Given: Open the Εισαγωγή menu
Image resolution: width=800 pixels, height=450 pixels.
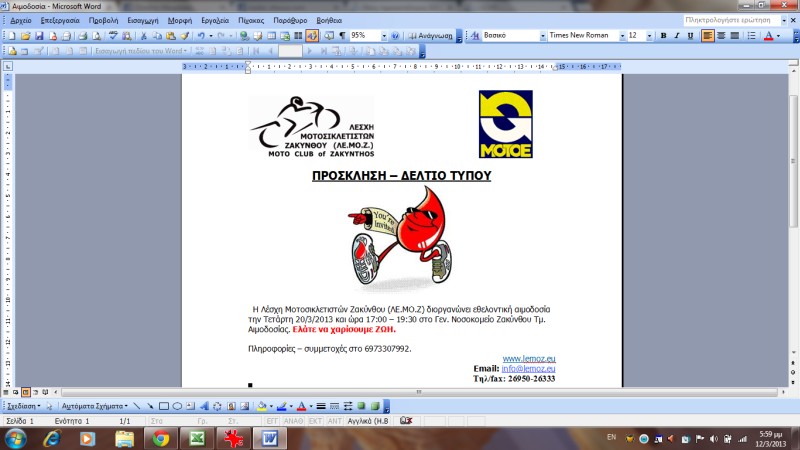Looking at the screenshot, I should point(144,20).
